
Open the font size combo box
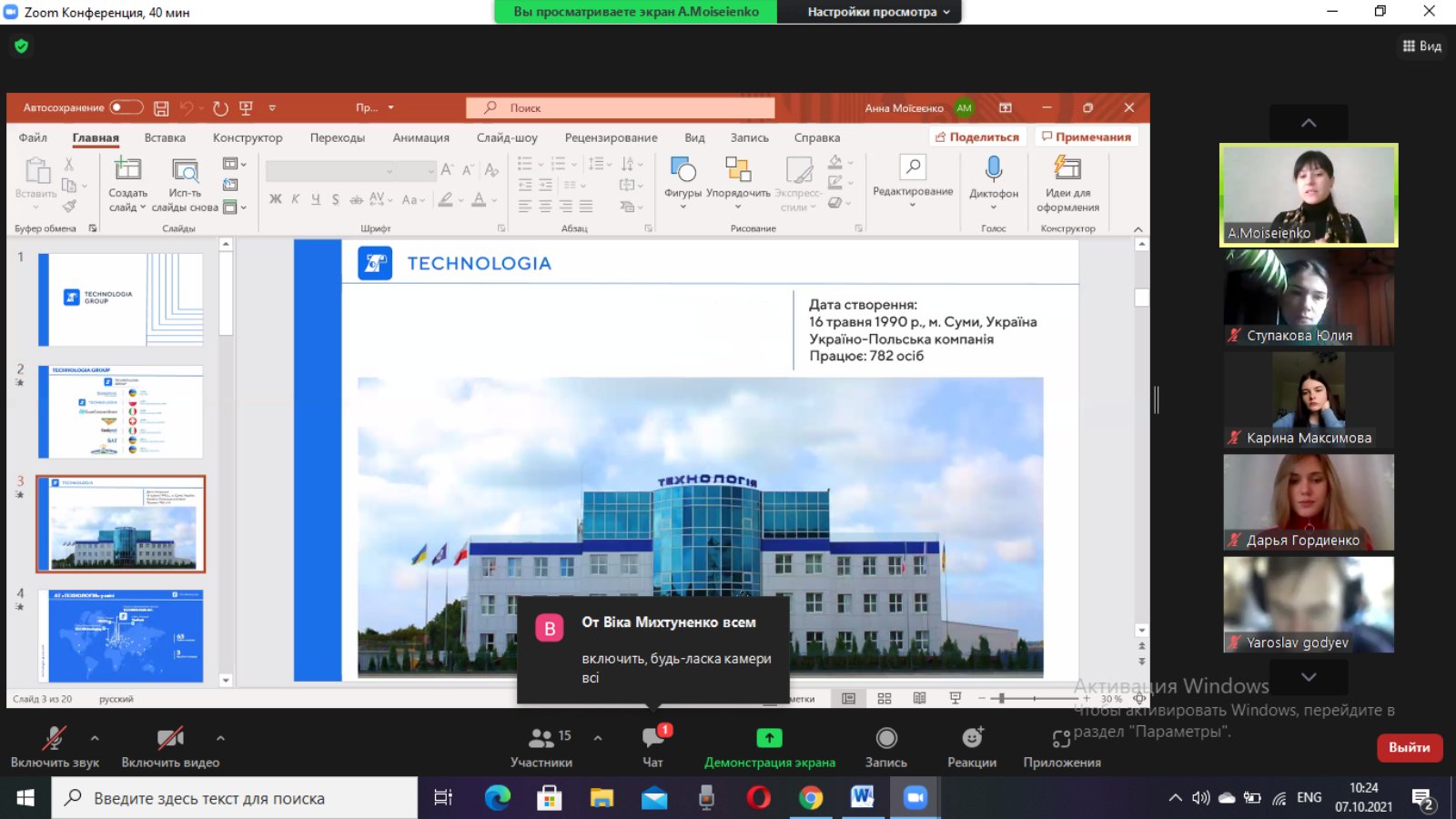(418, 170)
